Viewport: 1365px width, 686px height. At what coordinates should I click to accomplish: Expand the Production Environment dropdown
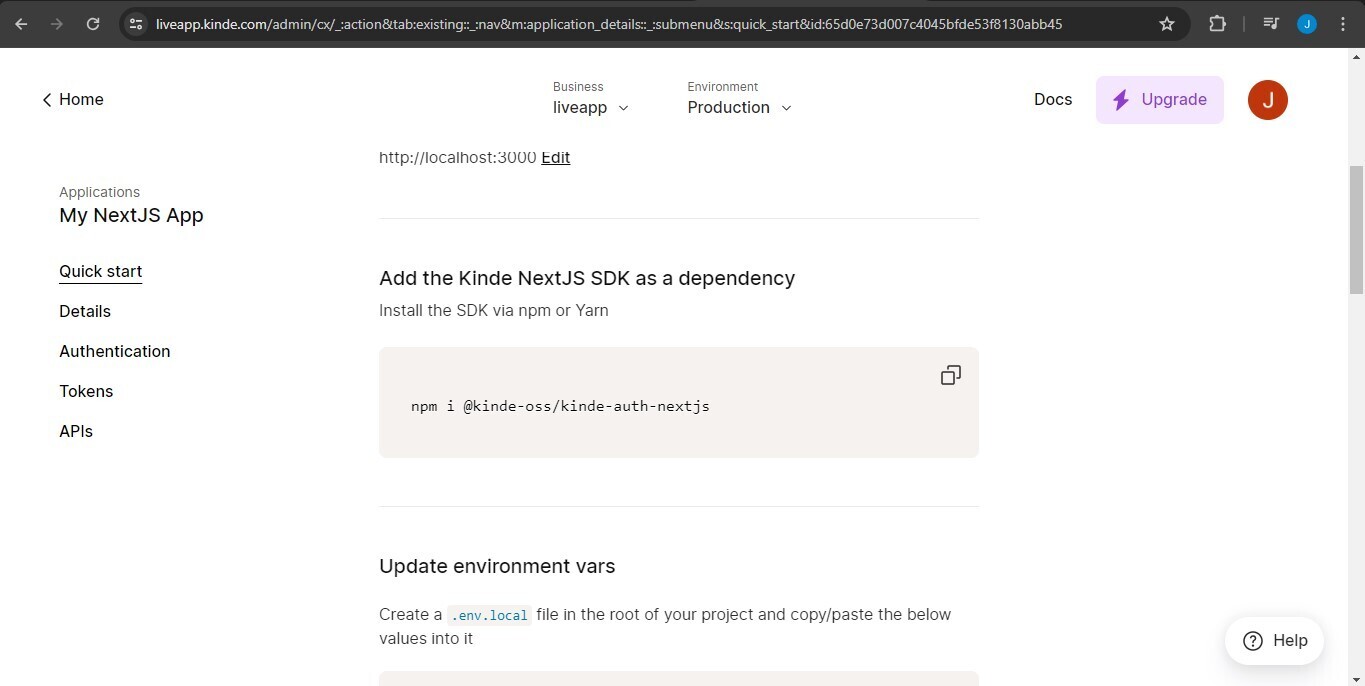(x=739, y=107)
